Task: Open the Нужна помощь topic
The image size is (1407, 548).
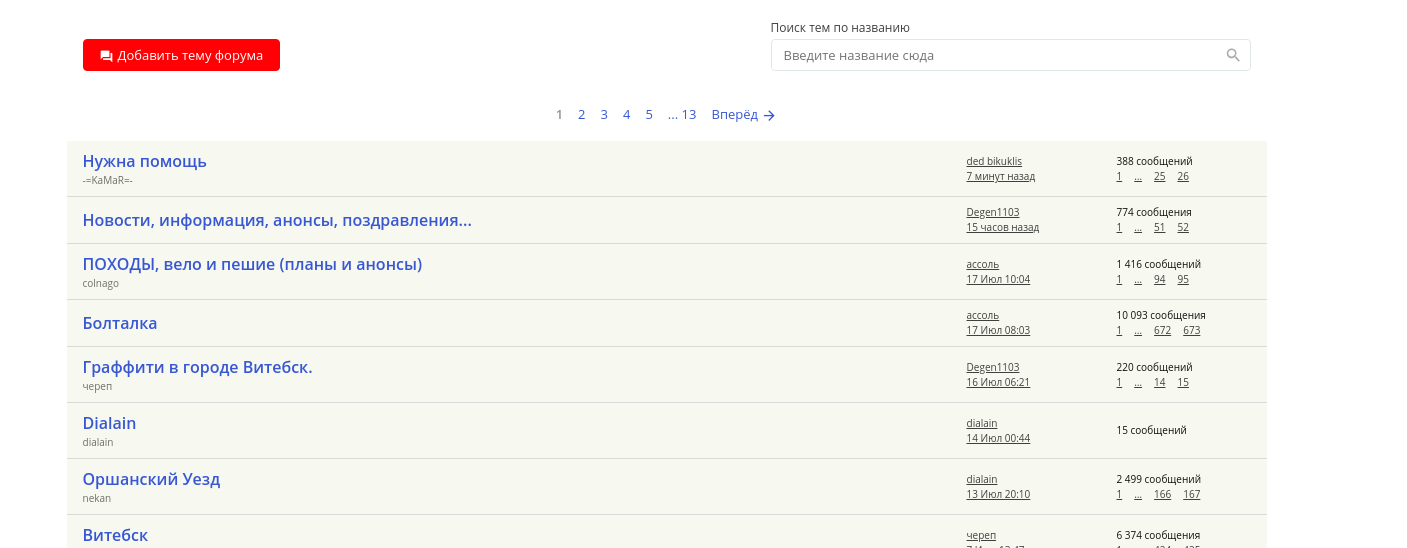Action: point(145,161)
